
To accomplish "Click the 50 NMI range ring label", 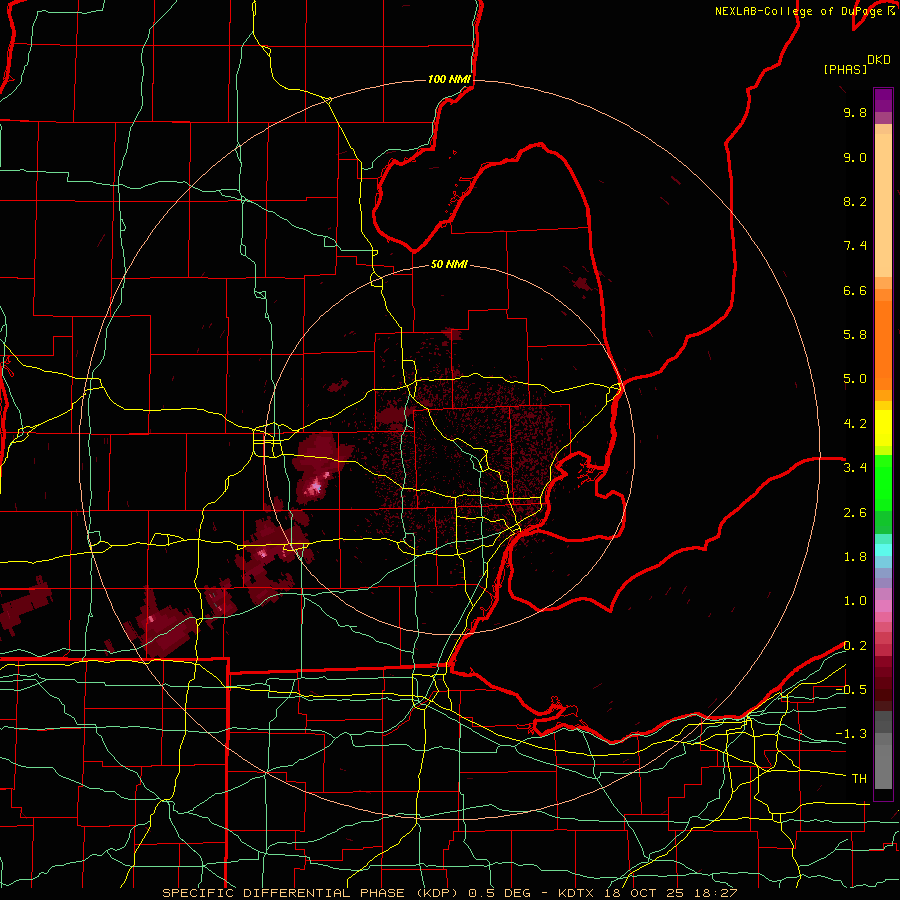I will coord(449,264).
